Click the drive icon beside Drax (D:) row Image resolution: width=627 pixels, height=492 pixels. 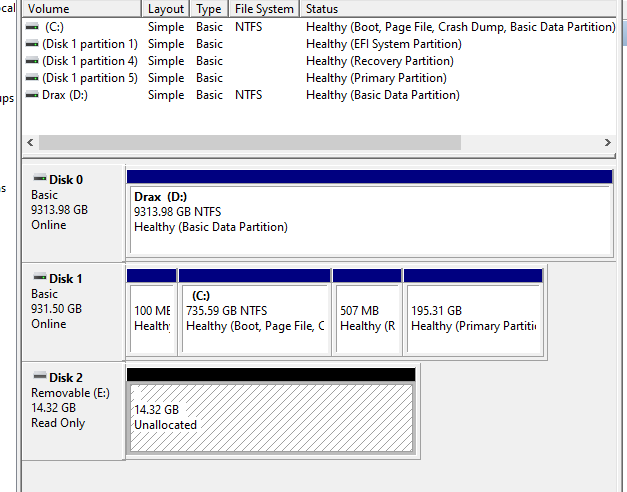click(x=32, y=95)
